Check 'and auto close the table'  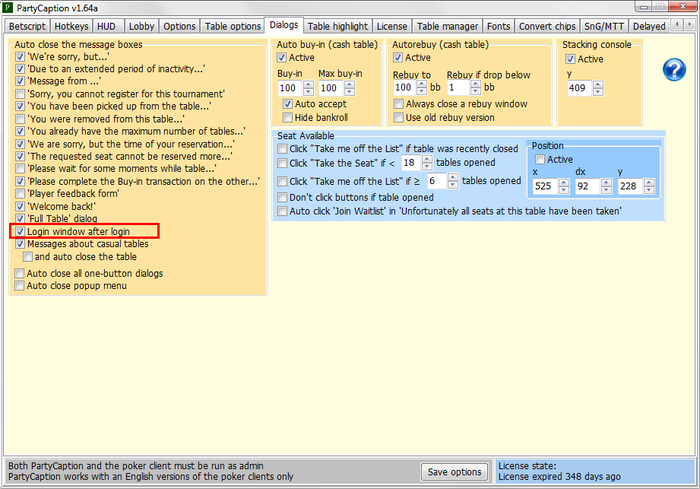(x=28, y=257)
